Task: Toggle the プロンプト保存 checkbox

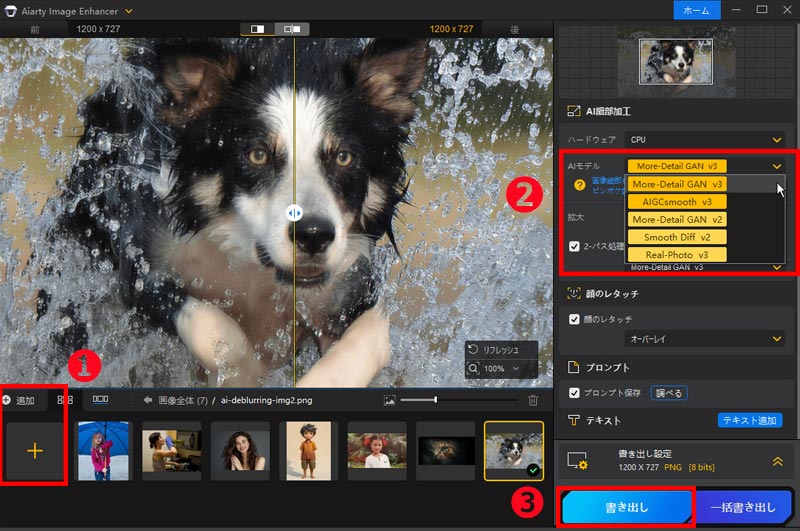Action: pos(574,393)
